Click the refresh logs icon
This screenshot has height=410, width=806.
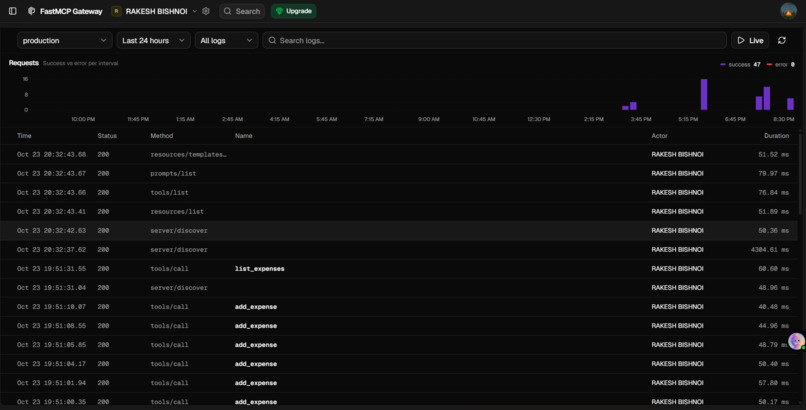[x=782, y=41]
